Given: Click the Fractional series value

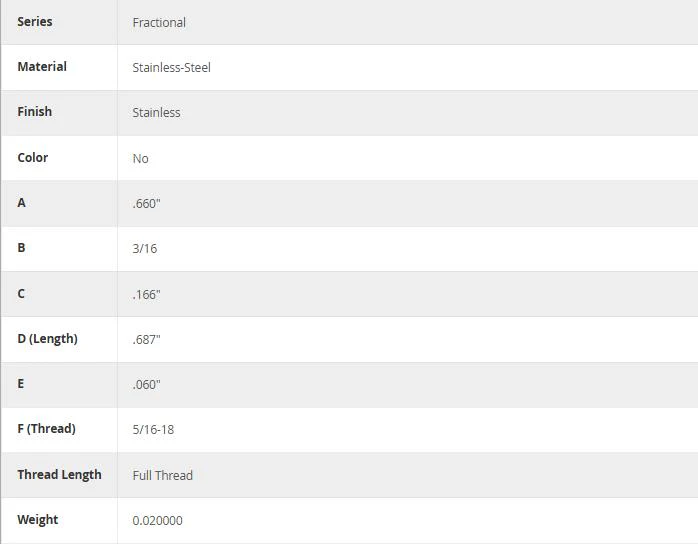Looking at the screenshot, I should tap(159, 23).
